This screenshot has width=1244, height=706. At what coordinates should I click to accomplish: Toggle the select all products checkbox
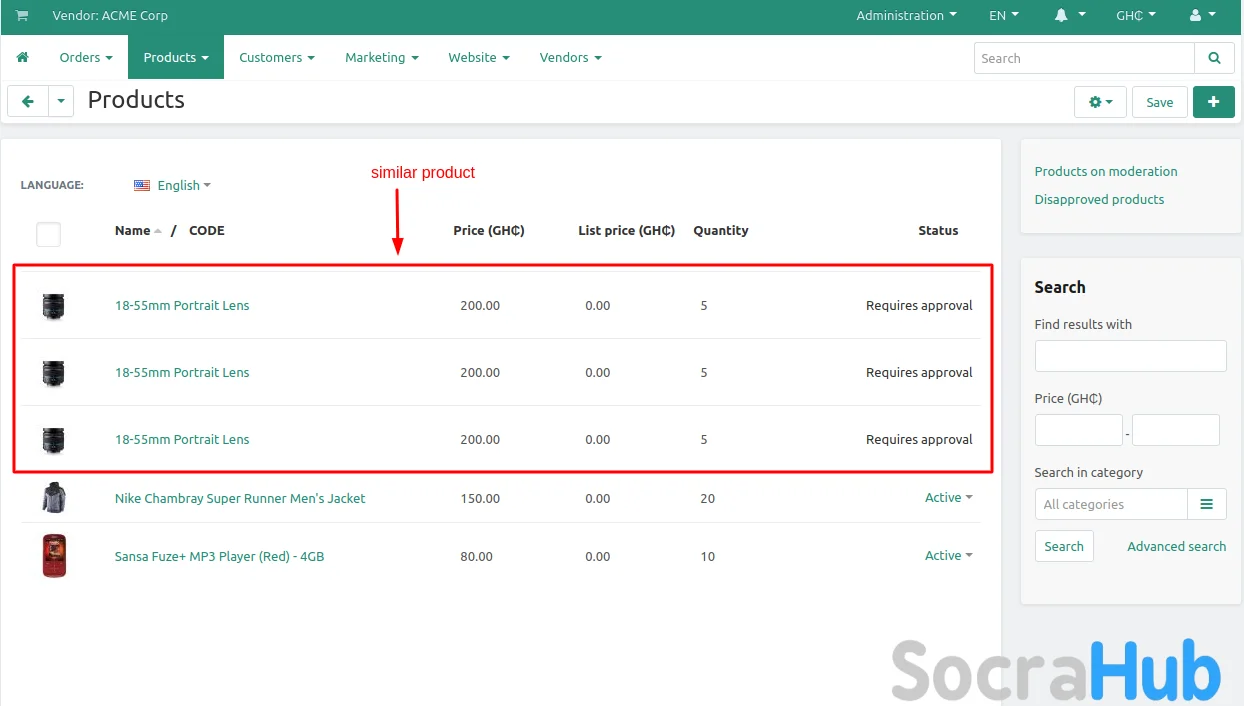tap(48, 235)
